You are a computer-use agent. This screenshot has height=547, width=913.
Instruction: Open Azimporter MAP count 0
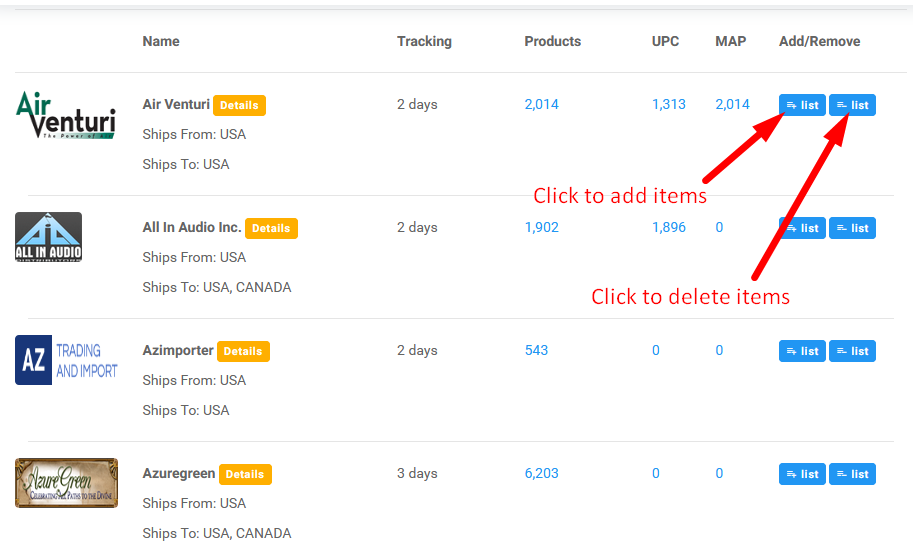(x=719, y=350)
